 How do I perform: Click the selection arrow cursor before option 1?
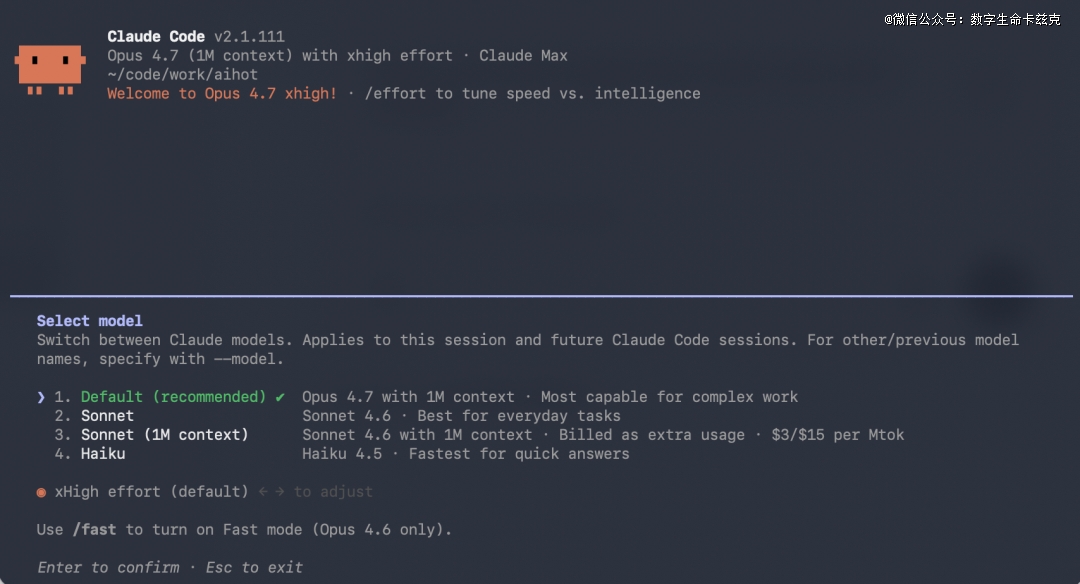[41, 397]
